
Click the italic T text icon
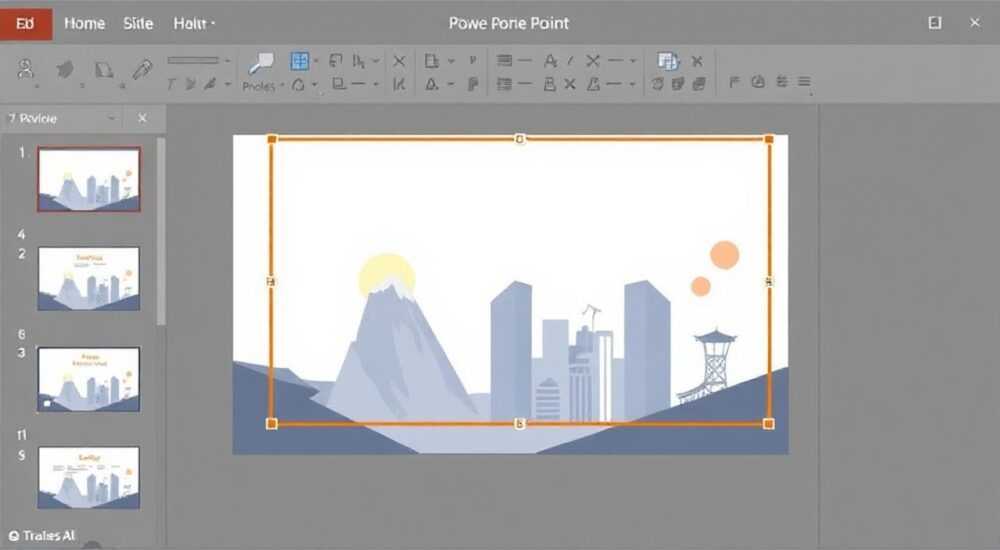(171, 84)
